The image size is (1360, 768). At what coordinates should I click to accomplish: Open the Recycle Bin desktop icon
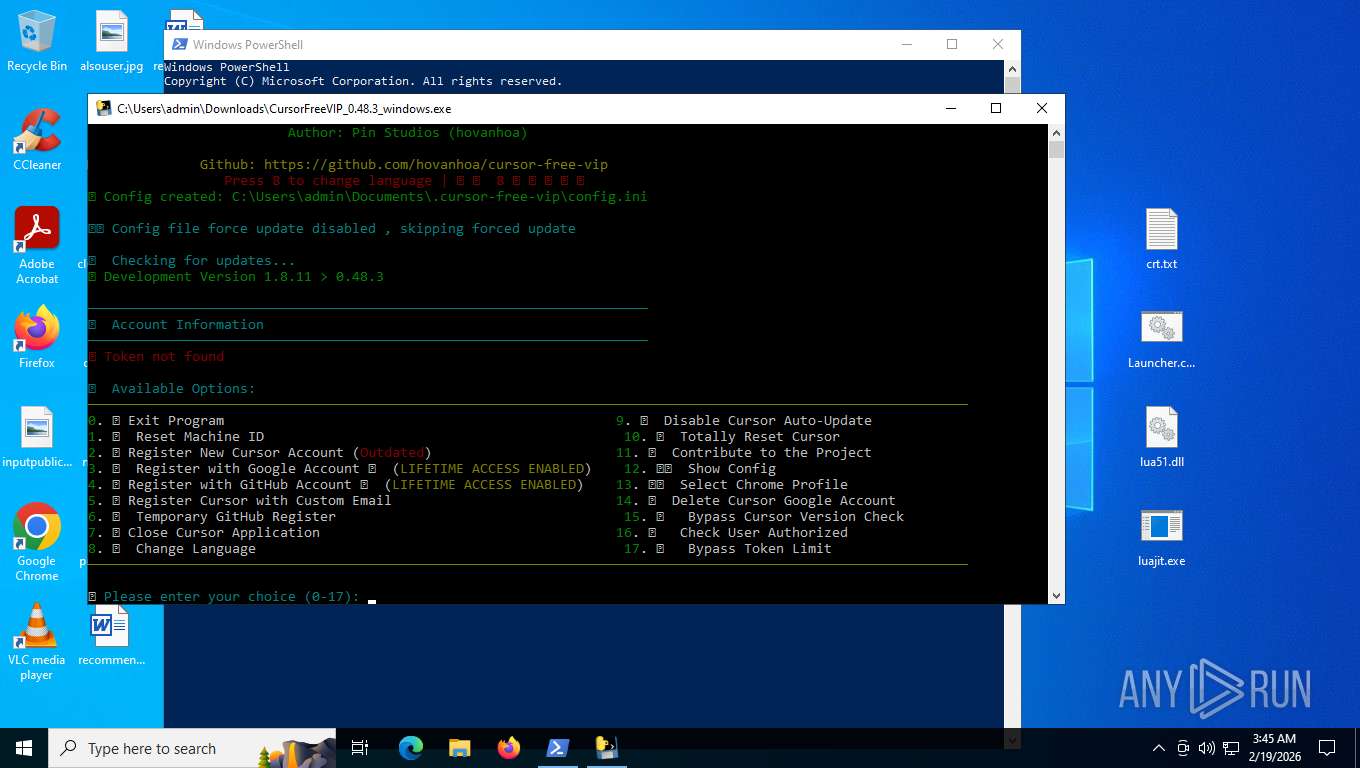pyautogui.click(x=37, y=41)
